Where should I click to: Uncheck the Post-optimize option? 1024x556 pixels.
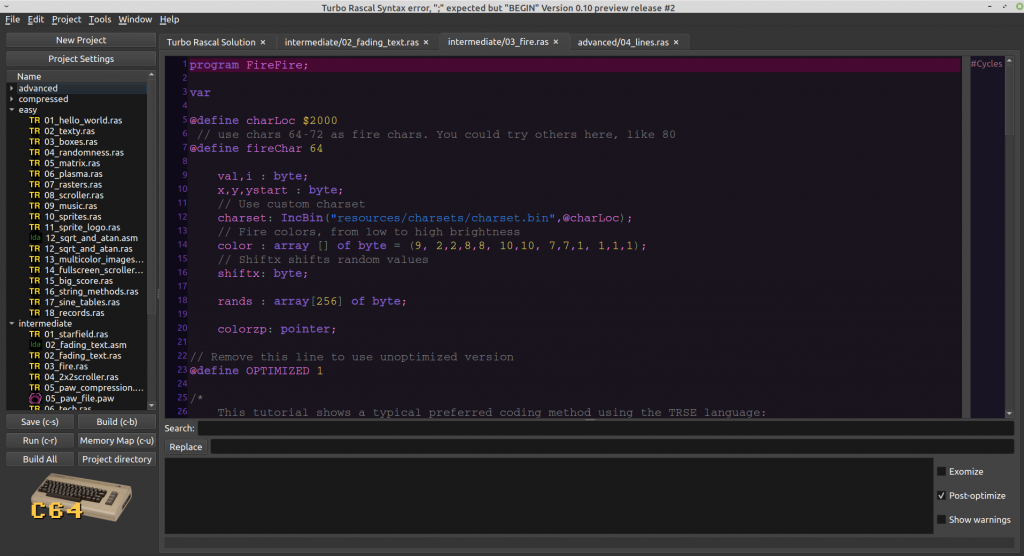pos(941,496)
